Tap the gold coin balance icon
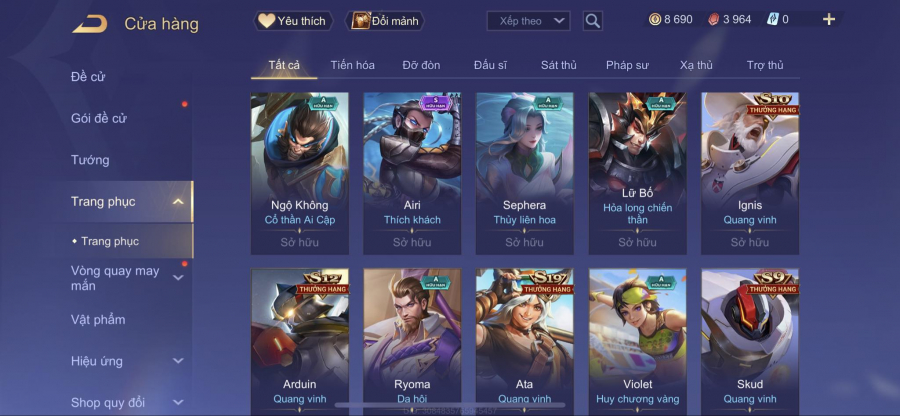Screen dimensions: 900x416 (x=655, y=20)
